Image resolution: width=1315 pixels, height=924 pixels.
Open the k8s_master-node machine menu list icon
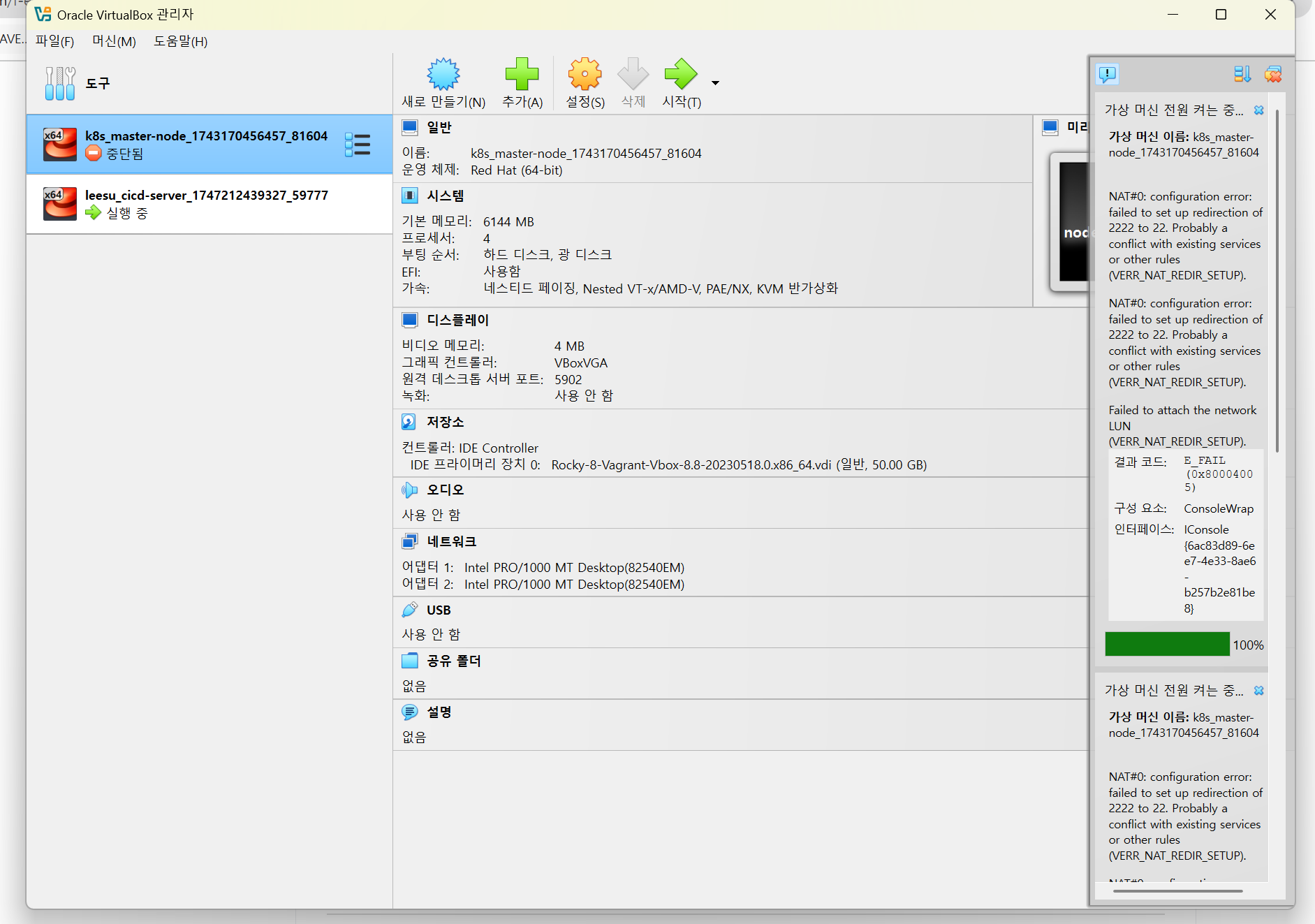click(358, 145)
